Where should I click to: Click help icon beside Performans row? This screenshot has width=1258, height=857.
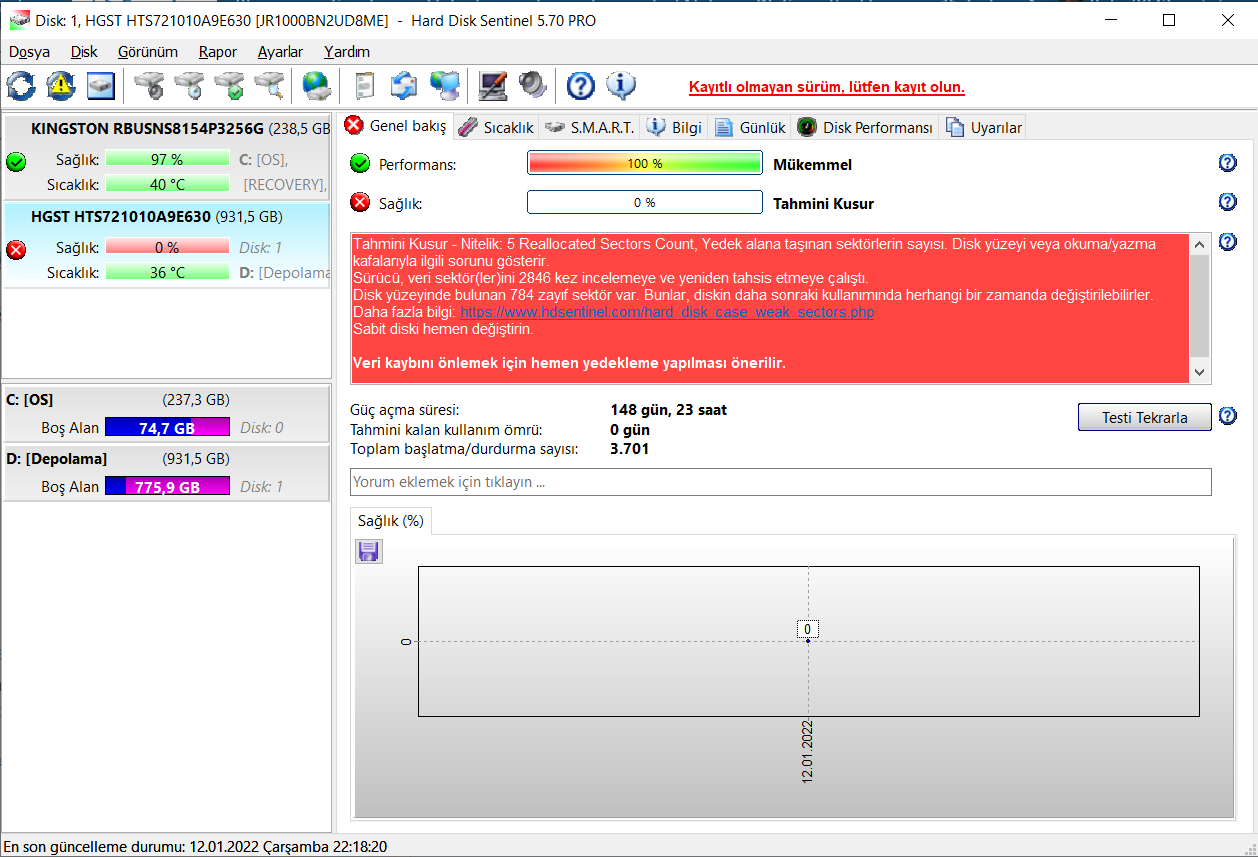(x=1228, y=163)
